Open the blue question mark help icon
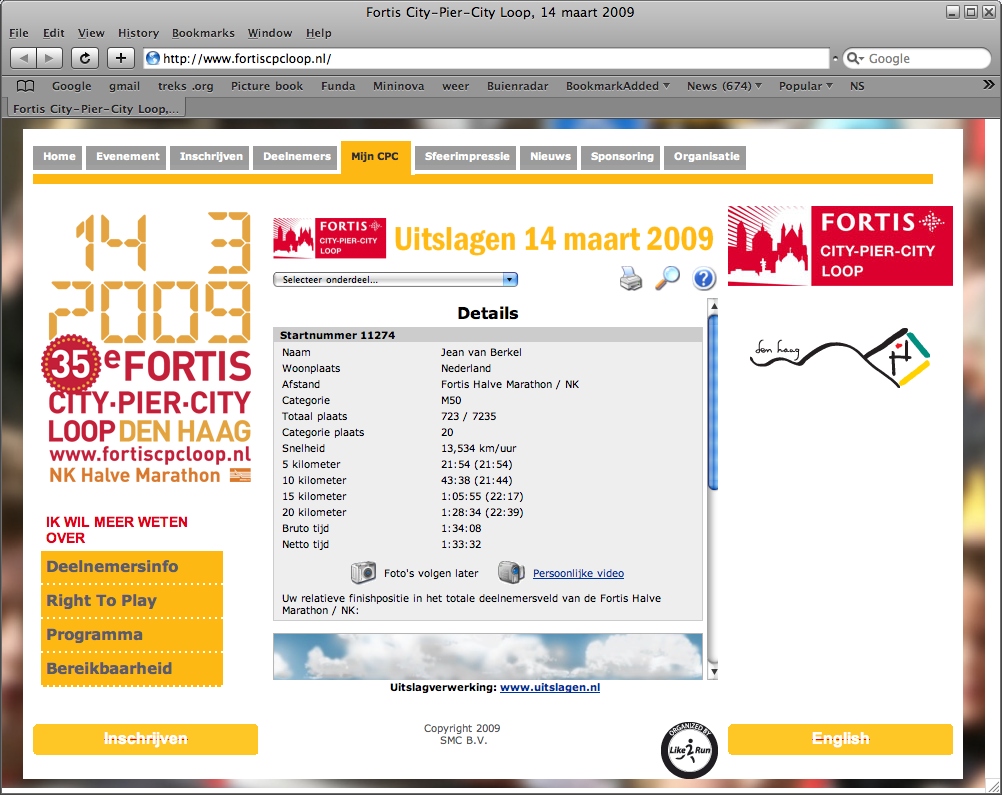 click(704, 279)
